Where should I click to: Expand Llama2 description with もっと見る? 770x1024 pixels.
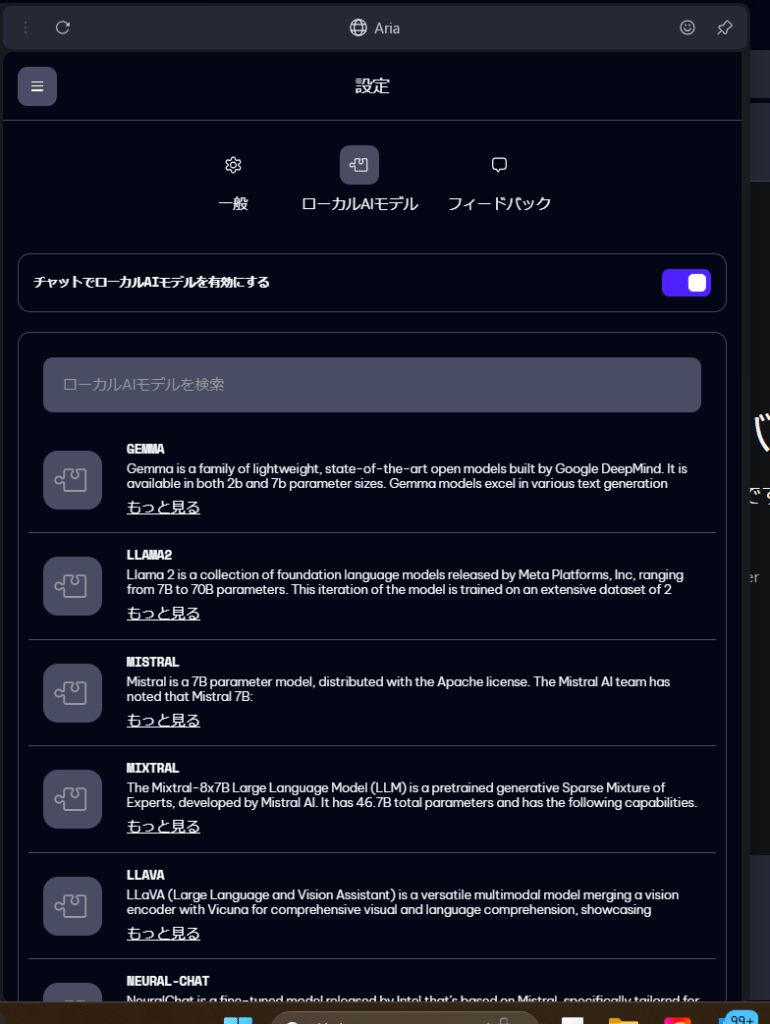(163, 613)
